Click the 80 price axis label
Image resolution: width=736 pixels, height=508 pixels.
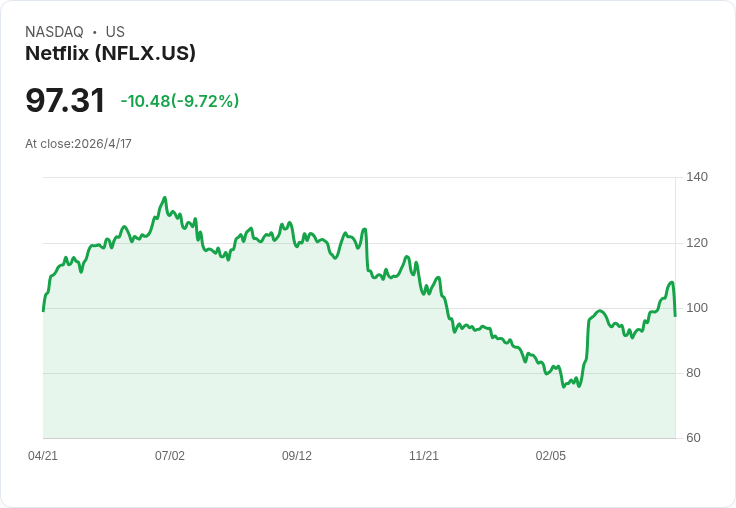coord(693,373)
